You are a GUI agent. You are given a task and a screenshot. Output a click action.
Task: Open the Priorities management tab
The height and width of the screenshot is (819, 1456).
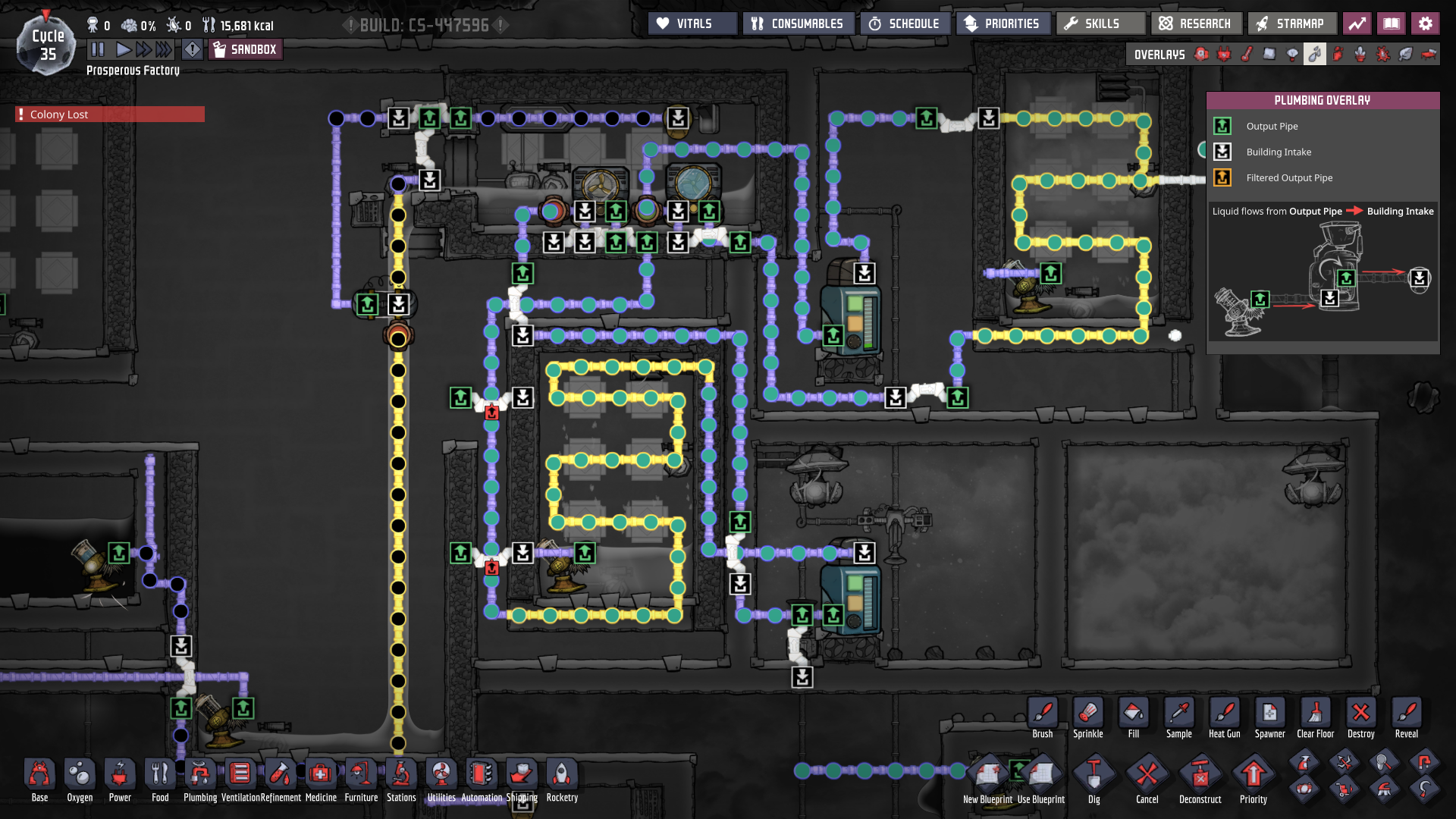1002,24
